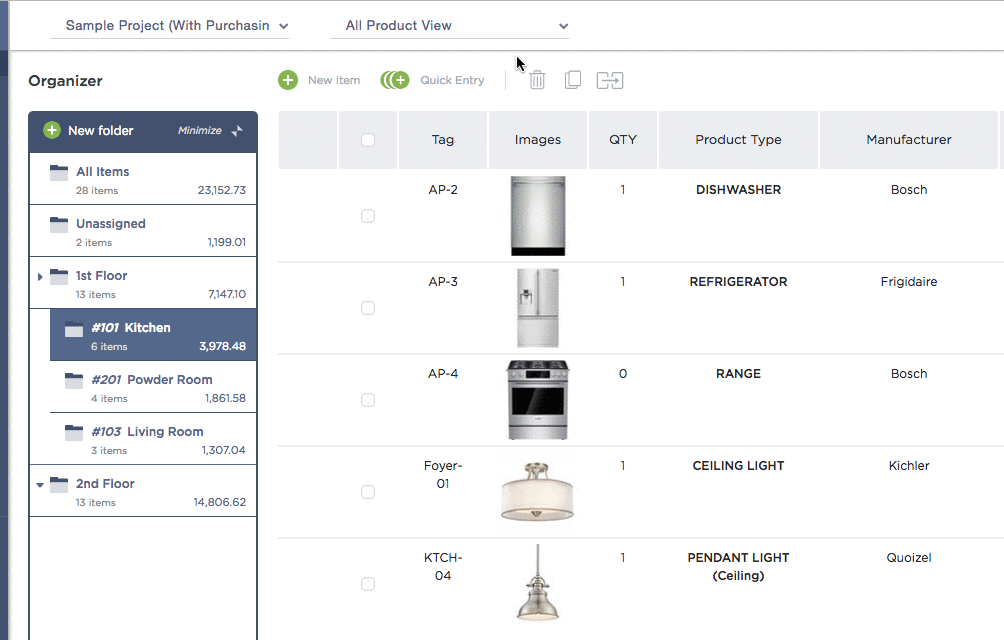Click the New Item green plus icon
This screenshot has height=640, width=1004.
288,80
